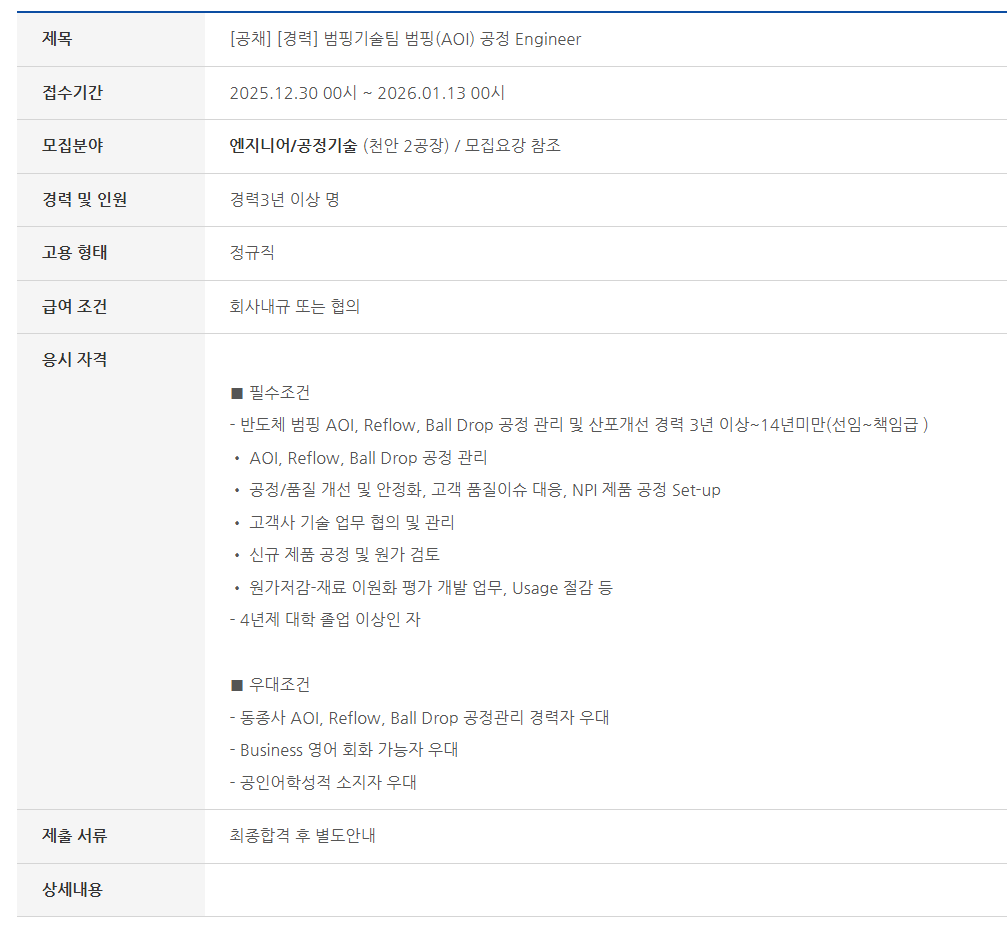This screenshot has height=948, width=1007.
Task: Click the '경력3년 이상 명' value
Action: coord(284,199)
